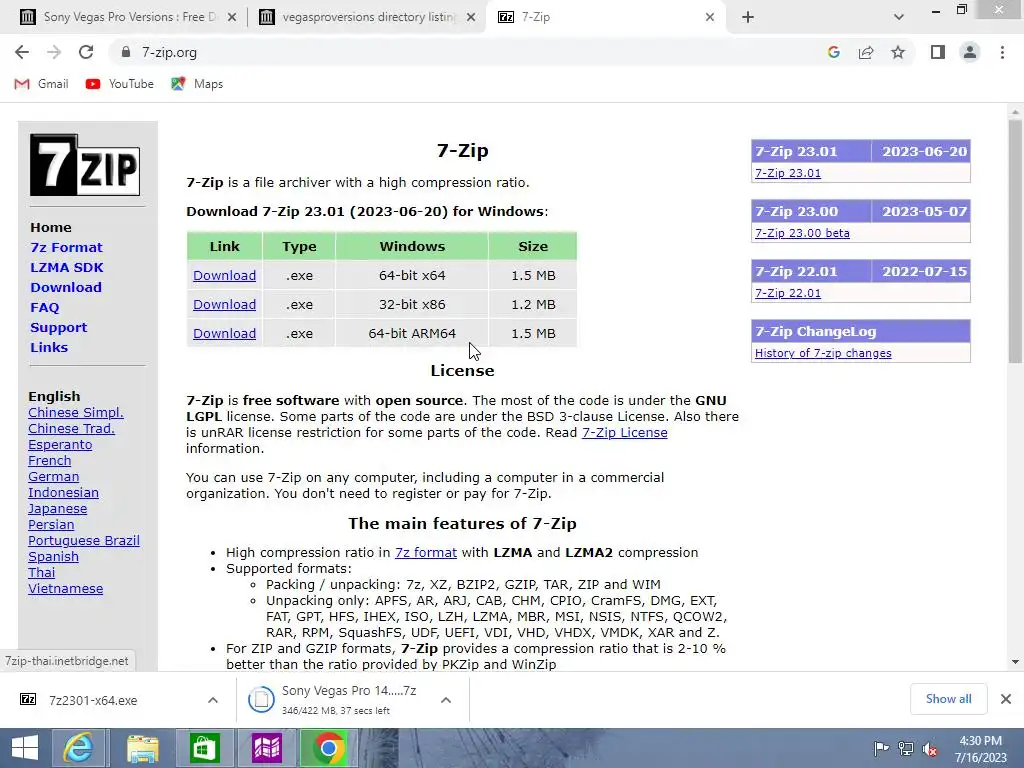Switch language to German

click(x=54, y=477)
